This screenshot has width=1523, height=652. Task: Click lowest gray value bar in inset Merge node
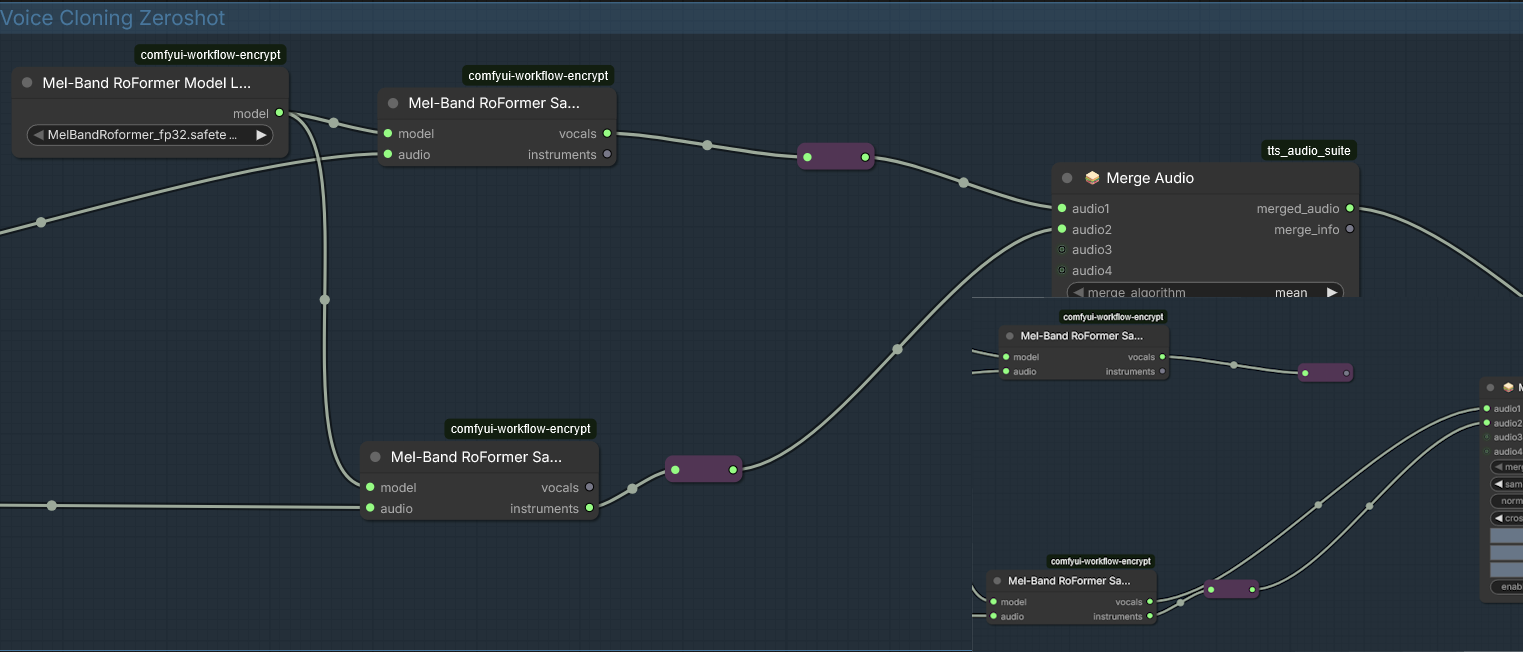coord(1507,569)
